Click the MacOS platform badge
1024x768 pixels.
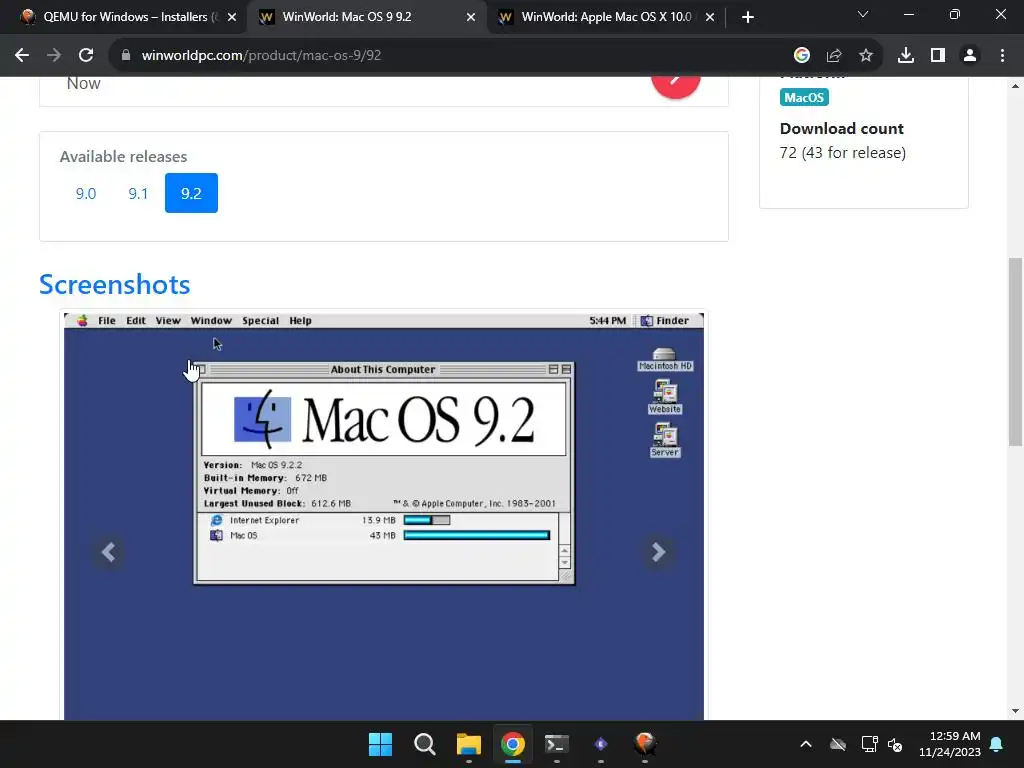[x=804, y=97]
